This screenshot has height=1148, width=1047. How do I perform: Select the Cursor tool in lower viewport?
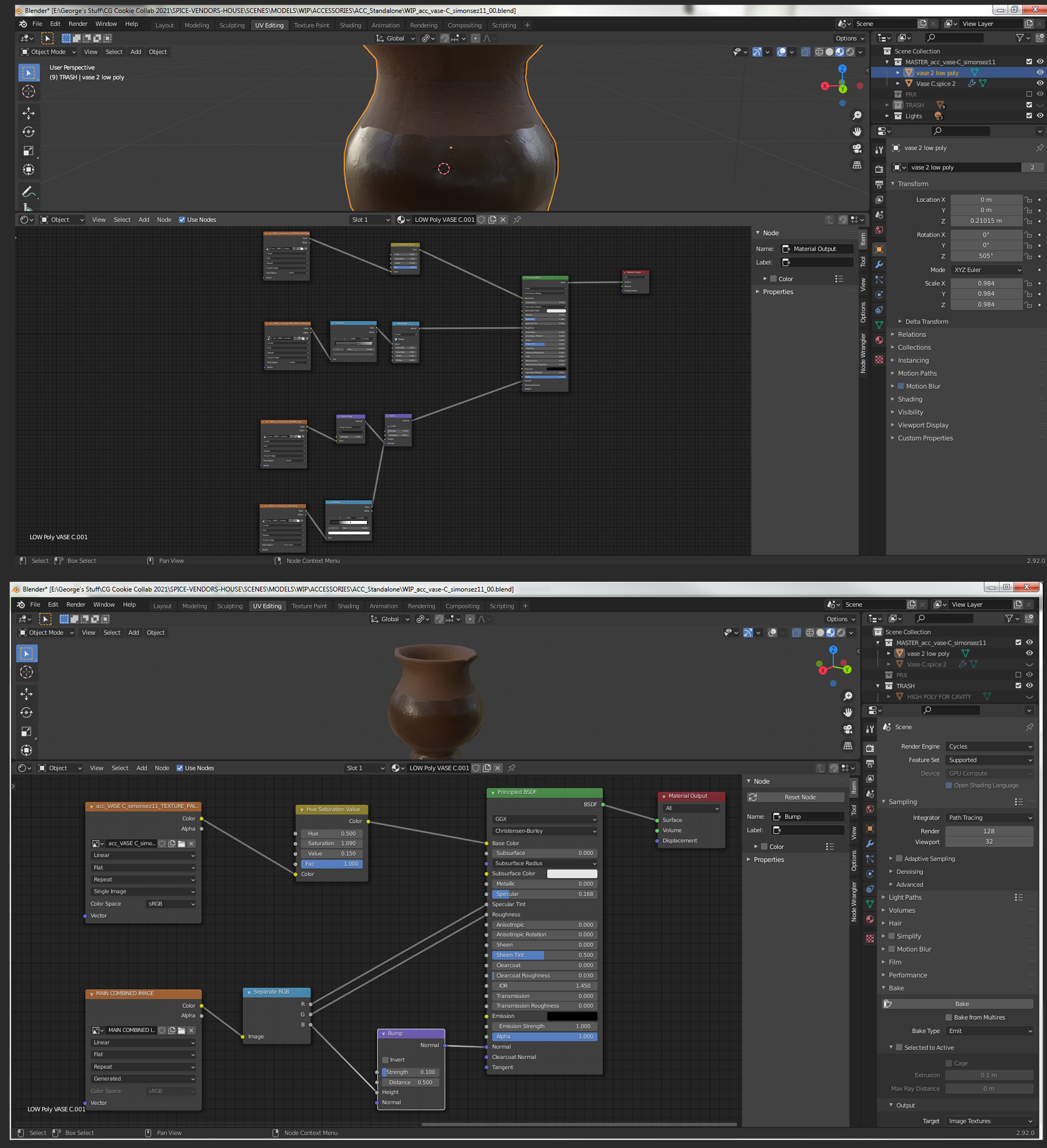click(x=26, y=672)
